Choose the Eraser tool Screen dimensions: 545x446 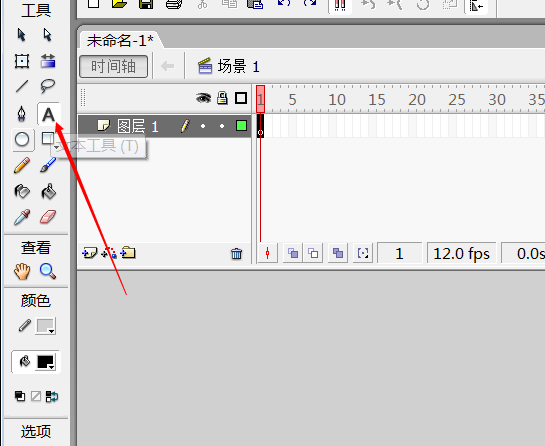pos(48,217)
